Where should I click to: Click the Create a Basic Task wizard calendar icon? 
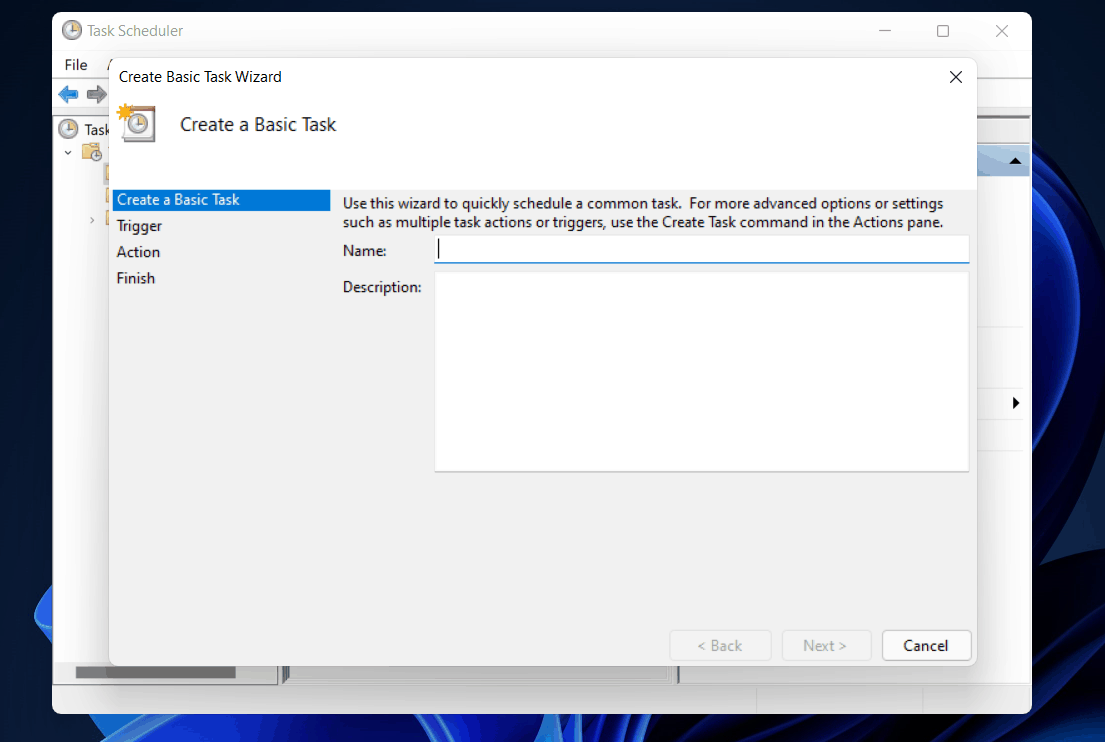[x=137, y=124]
